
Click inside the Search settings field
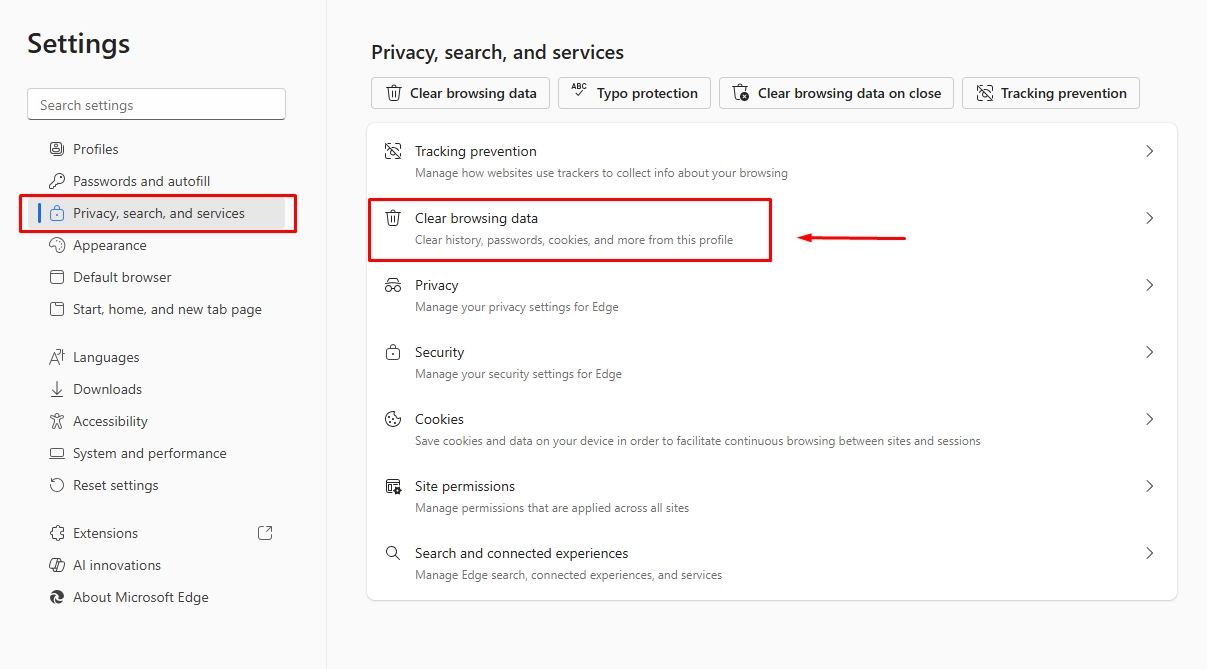[156, 104]
